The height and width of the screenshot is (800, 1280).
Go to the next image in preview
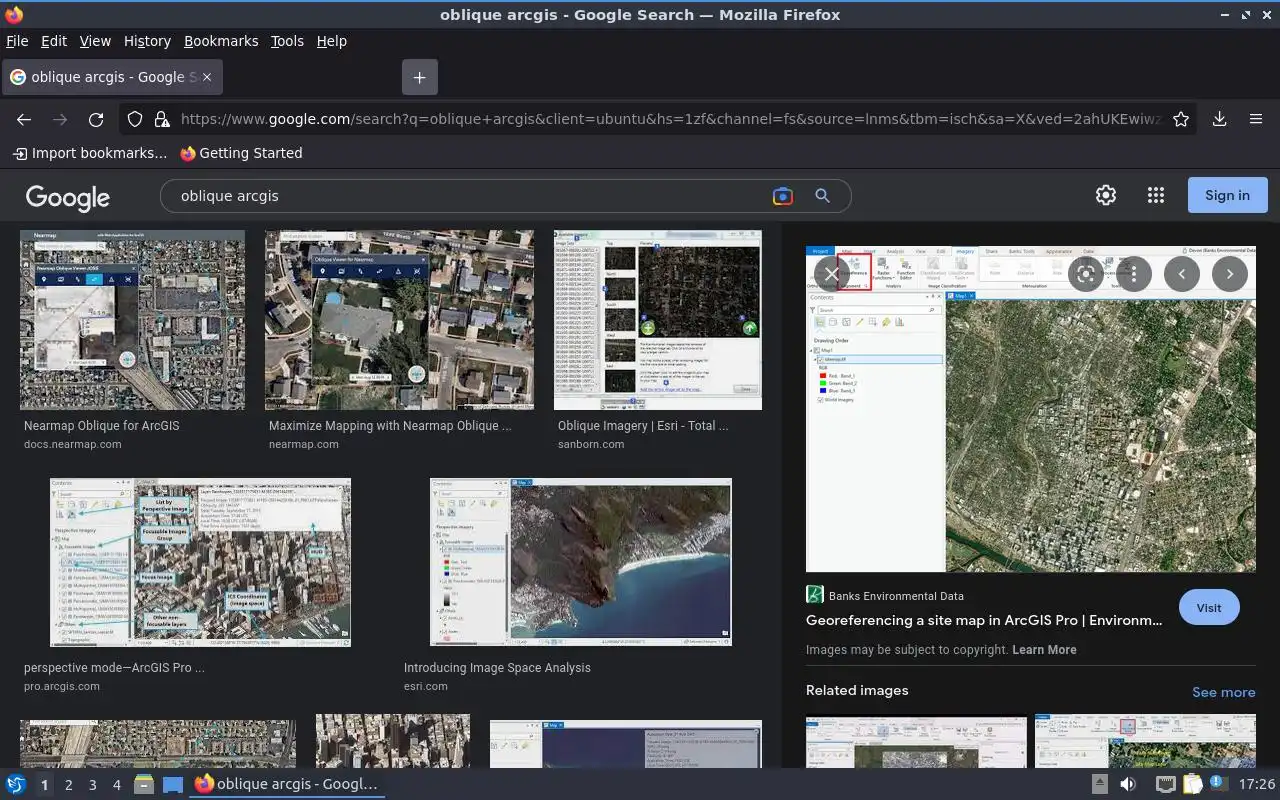pos(1229,274)
